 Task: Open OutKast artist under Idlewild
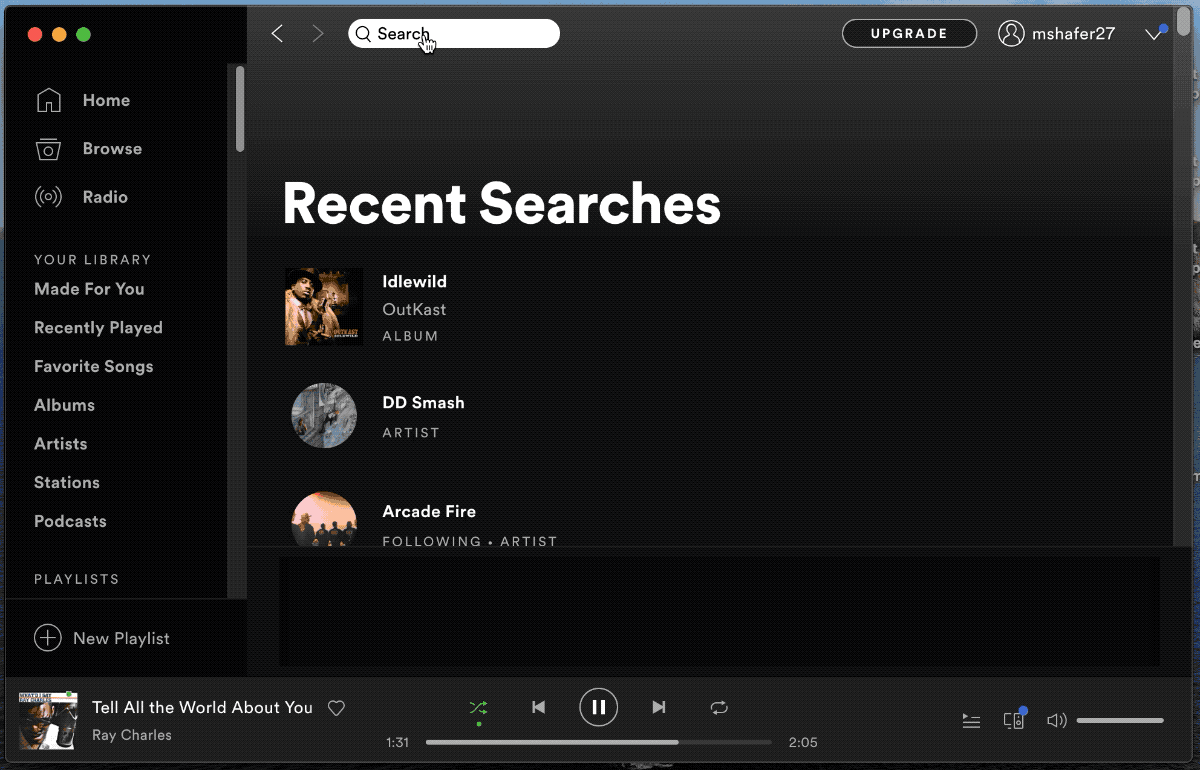click(x=414, y=310)
